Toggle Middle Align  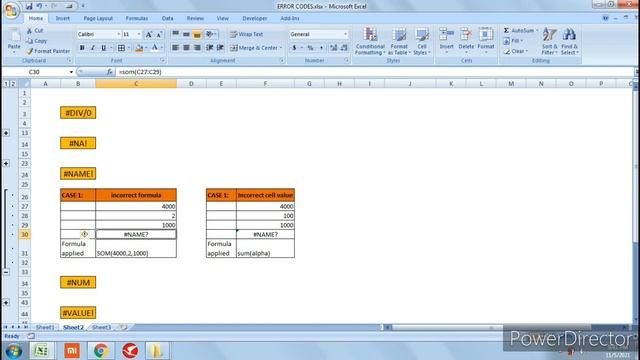[186, 34]
